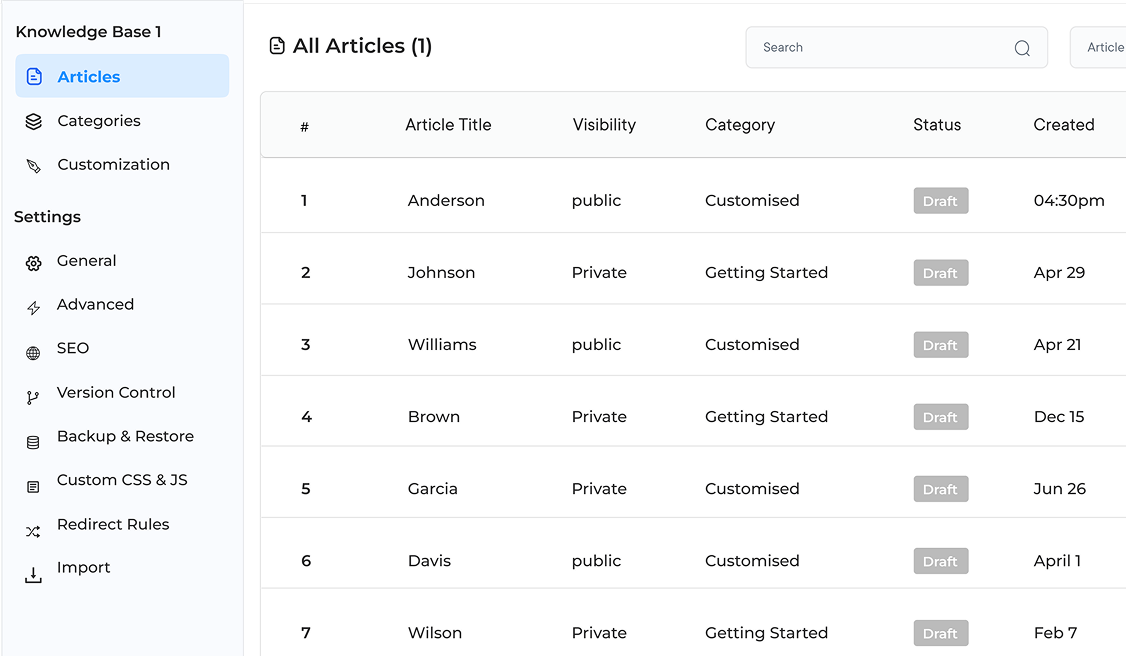Screen dimensions: 1126x656
Task: Click the Articles document icon in sidebar
Action: tap(34, 76)
